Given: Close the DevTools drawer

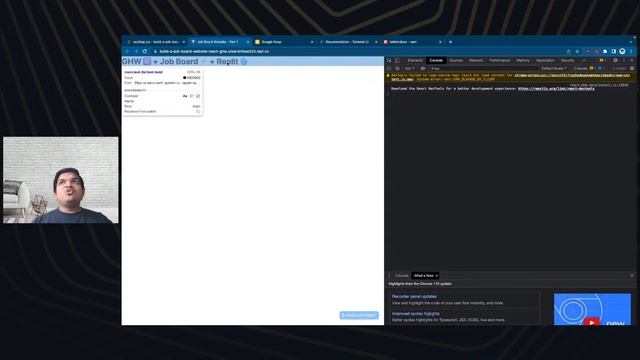Looking at the screenshot, I should 632,276.
